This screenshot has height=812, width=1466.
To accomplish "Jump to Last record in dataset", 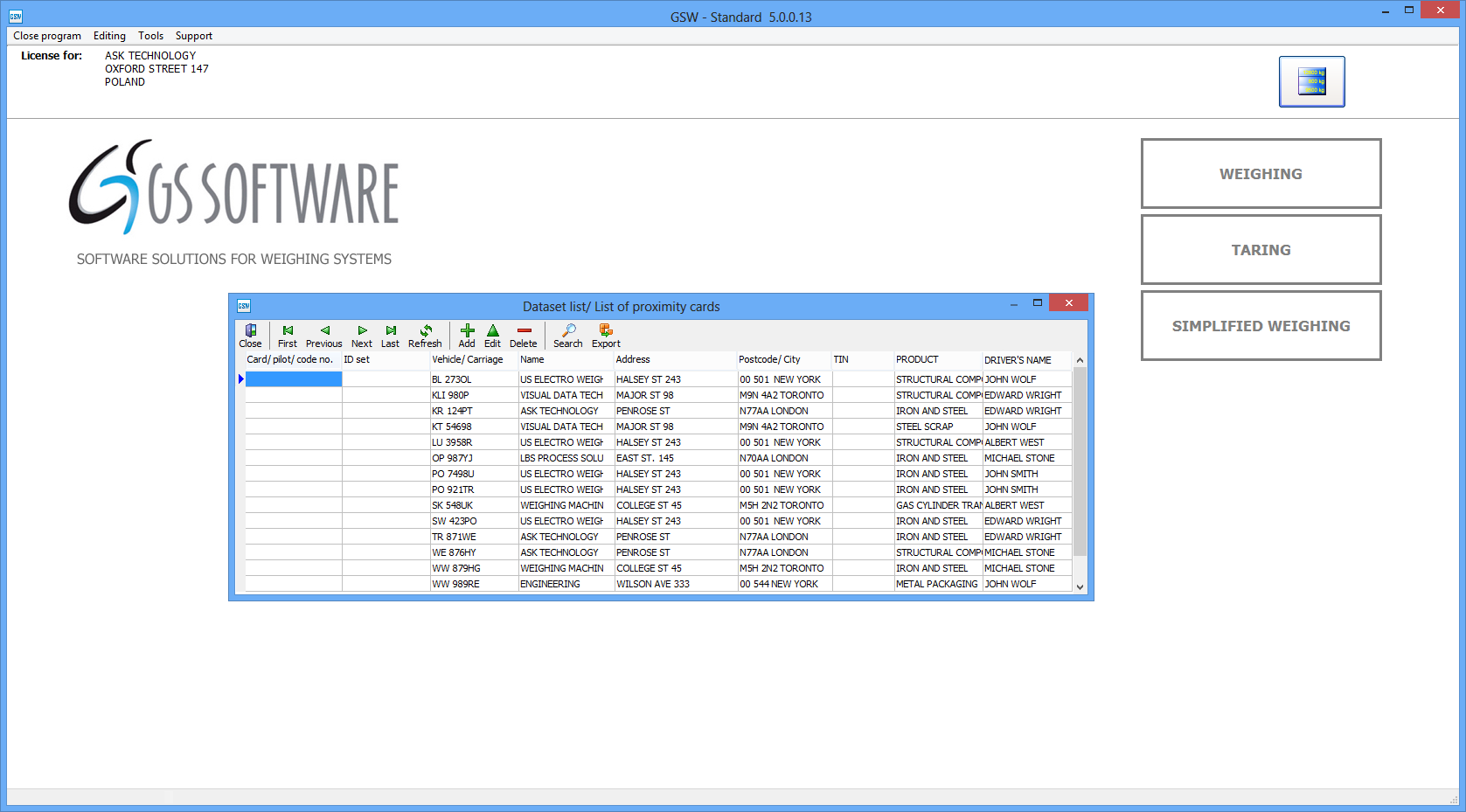I will pyautogui.click(x=391, y=336).
